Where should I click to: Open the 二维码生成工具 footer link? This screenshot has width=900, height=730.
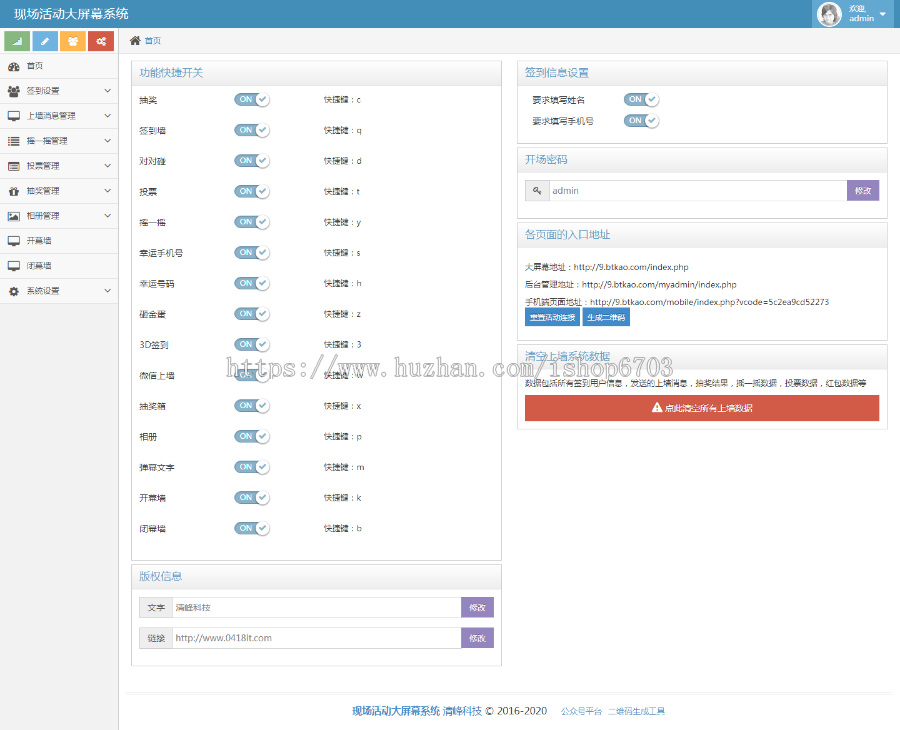coord(636,711)
